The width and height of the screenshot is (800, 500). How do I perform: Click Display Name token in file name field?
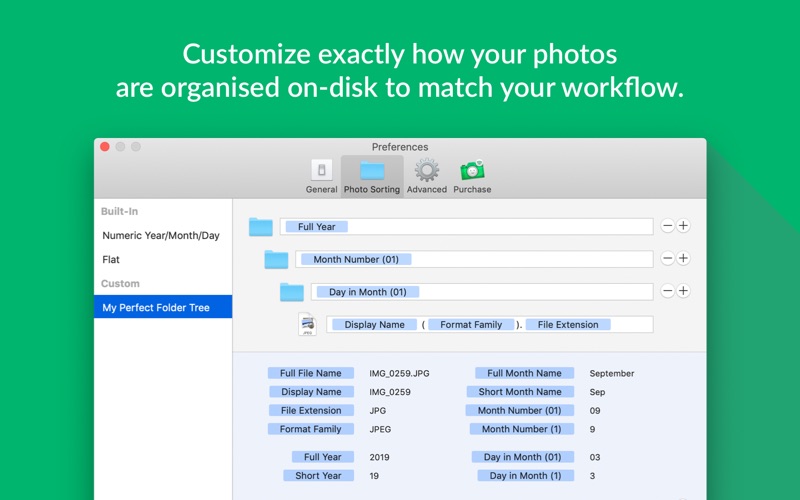(374, 324)
